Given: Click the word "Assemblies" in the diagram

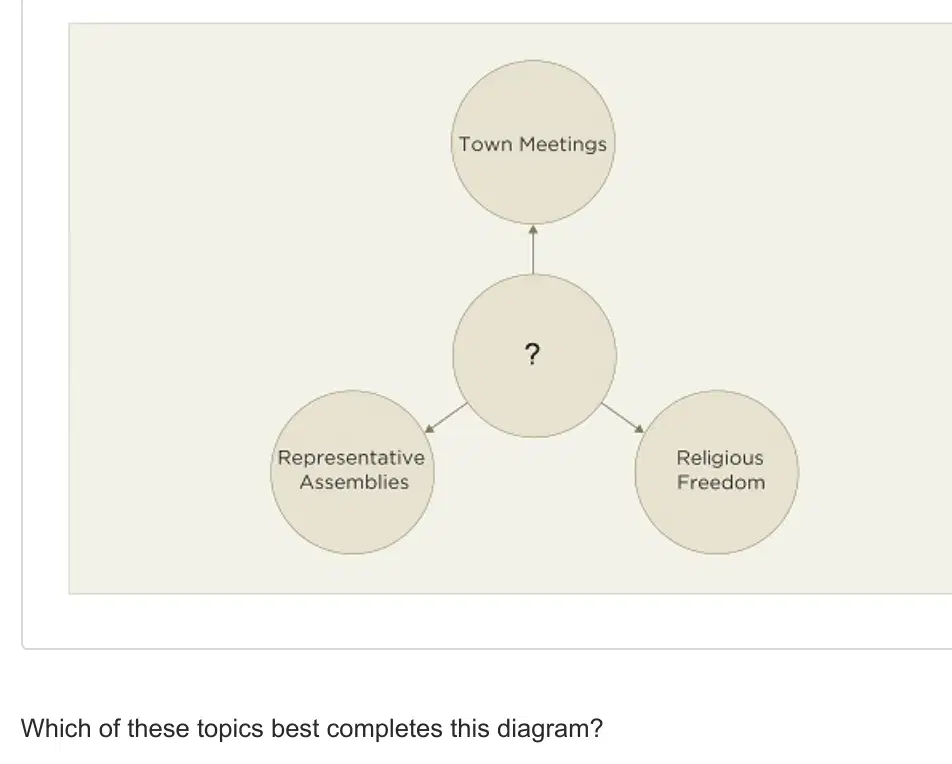Looking at the screenshot, I should pyautogui.click(x=354, y=482).
